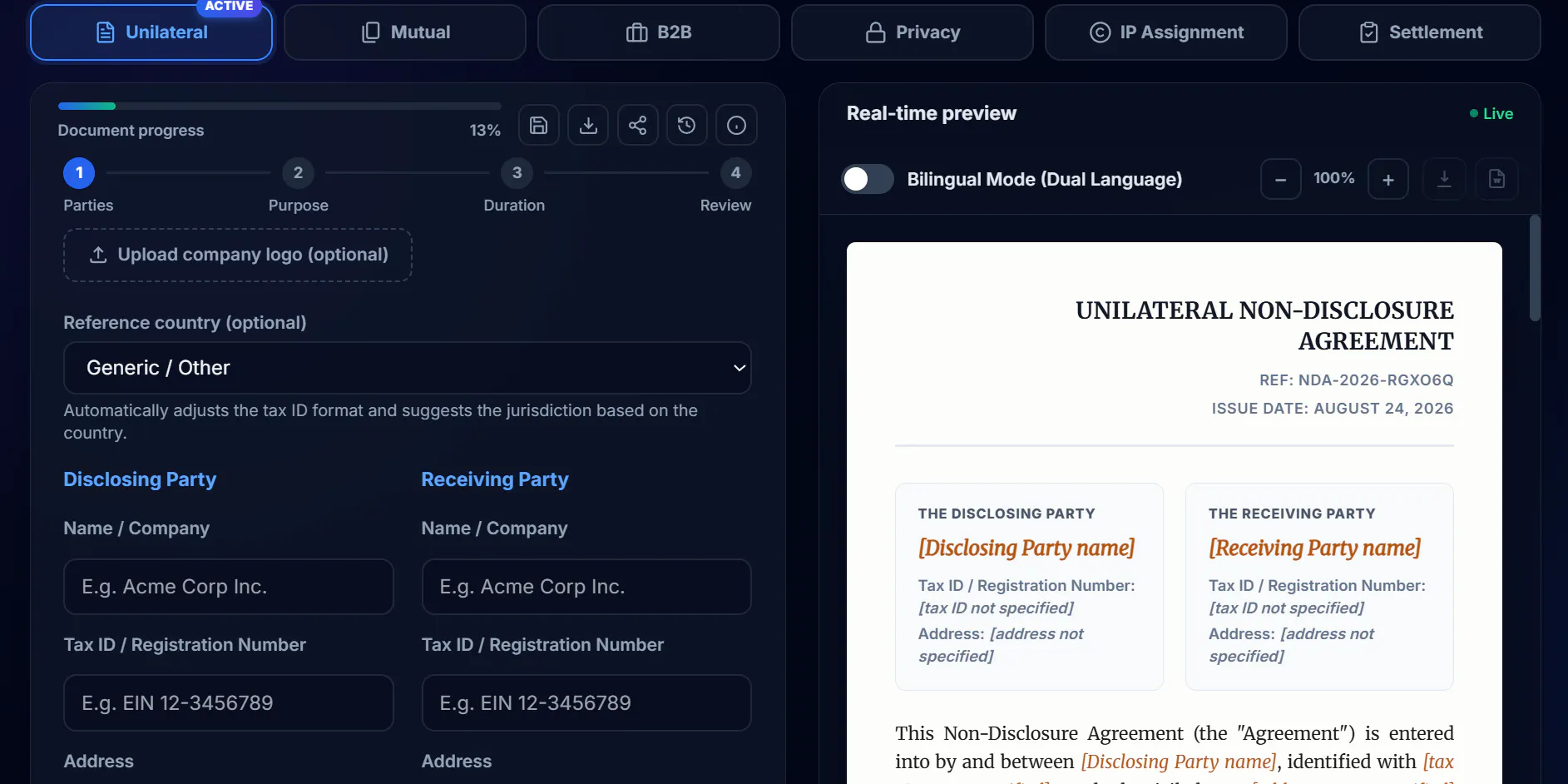Focus Receiving Party Name / Company field

(x=586, y=587)
